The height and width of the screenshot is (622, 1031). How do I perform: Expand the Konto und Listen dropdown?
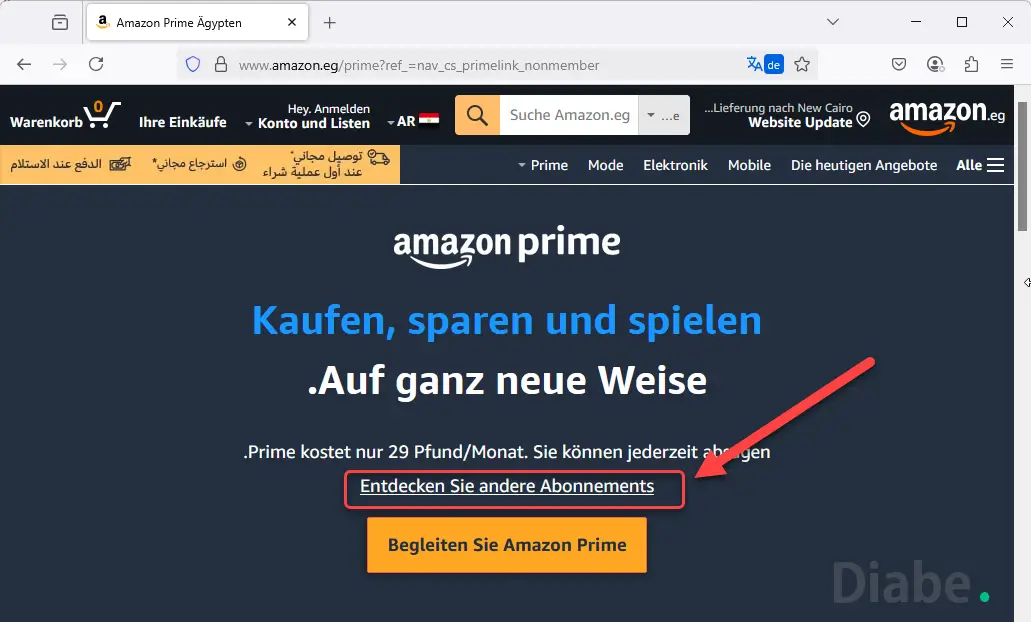pos(308,123)
